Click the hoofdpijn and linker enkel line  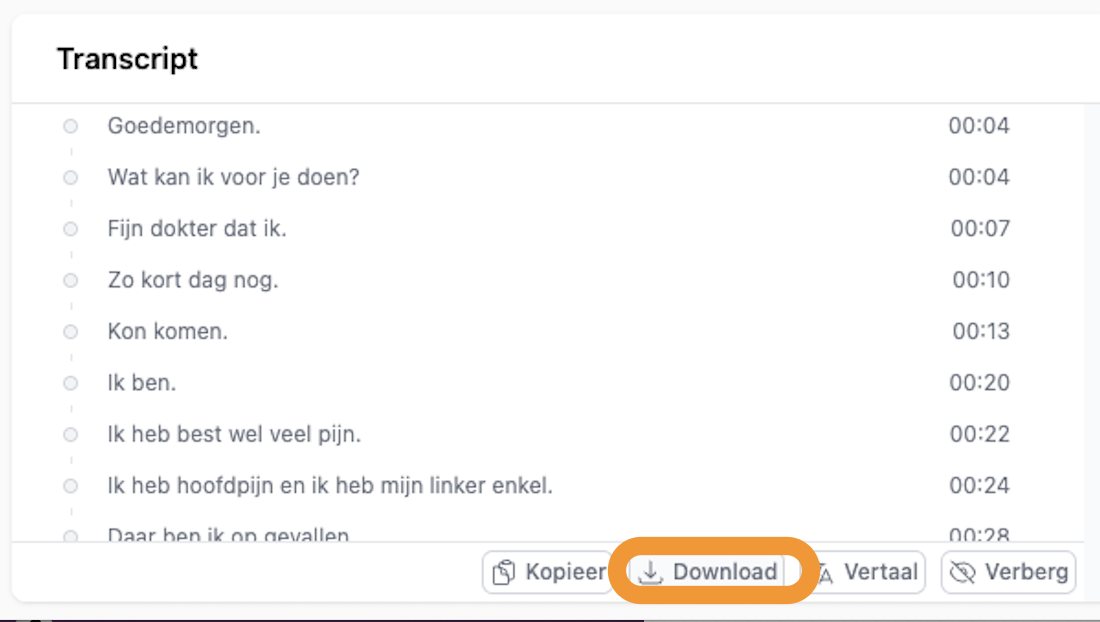coord(330,486)
